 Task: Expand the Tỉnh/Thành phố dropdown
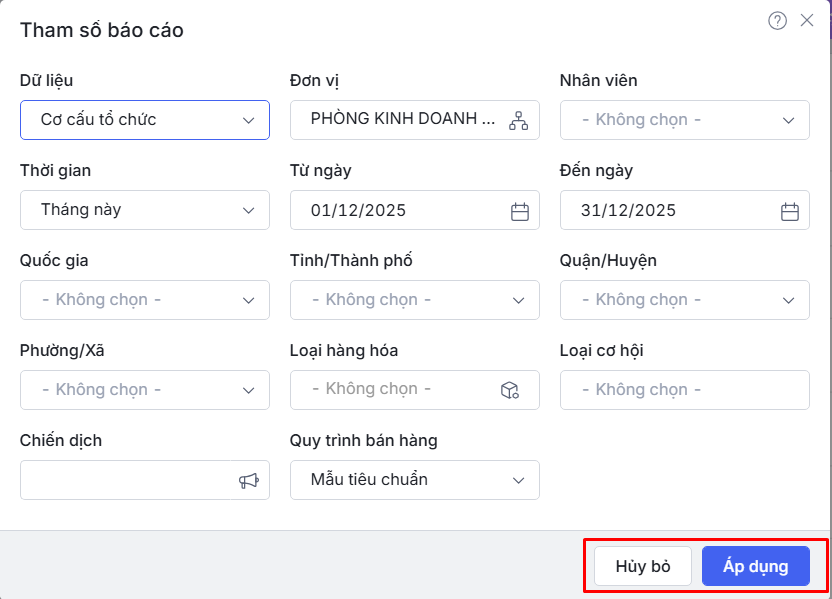coord(415,300)
